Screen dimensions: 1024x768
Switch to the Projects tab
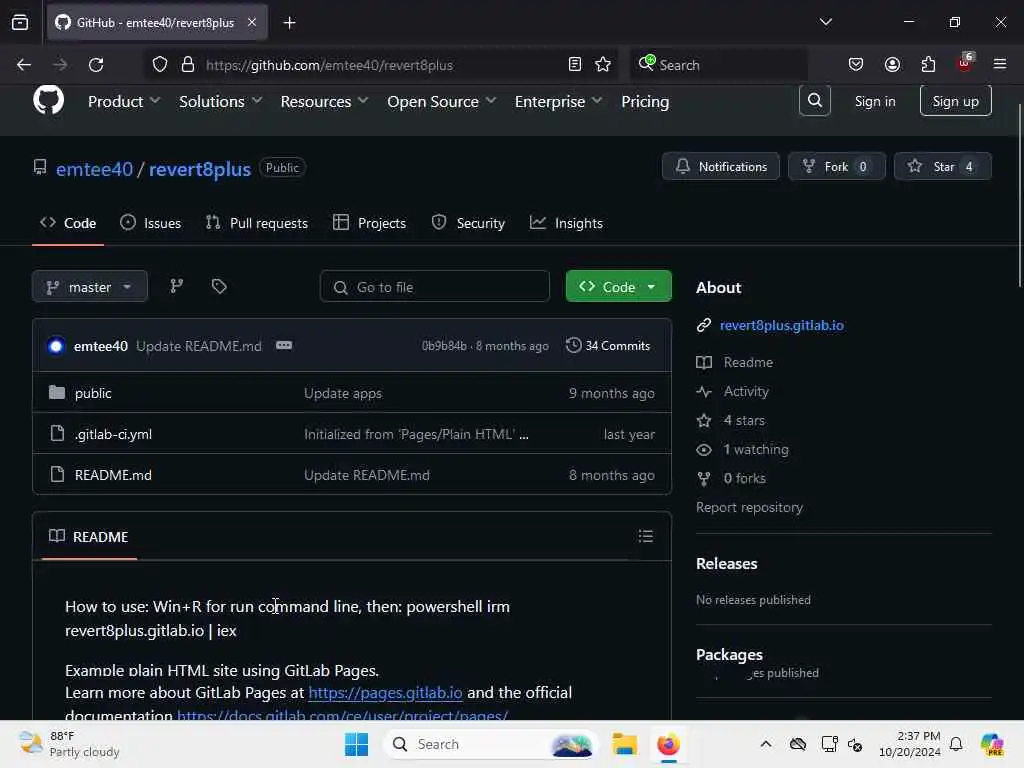(x=370, y=223)
